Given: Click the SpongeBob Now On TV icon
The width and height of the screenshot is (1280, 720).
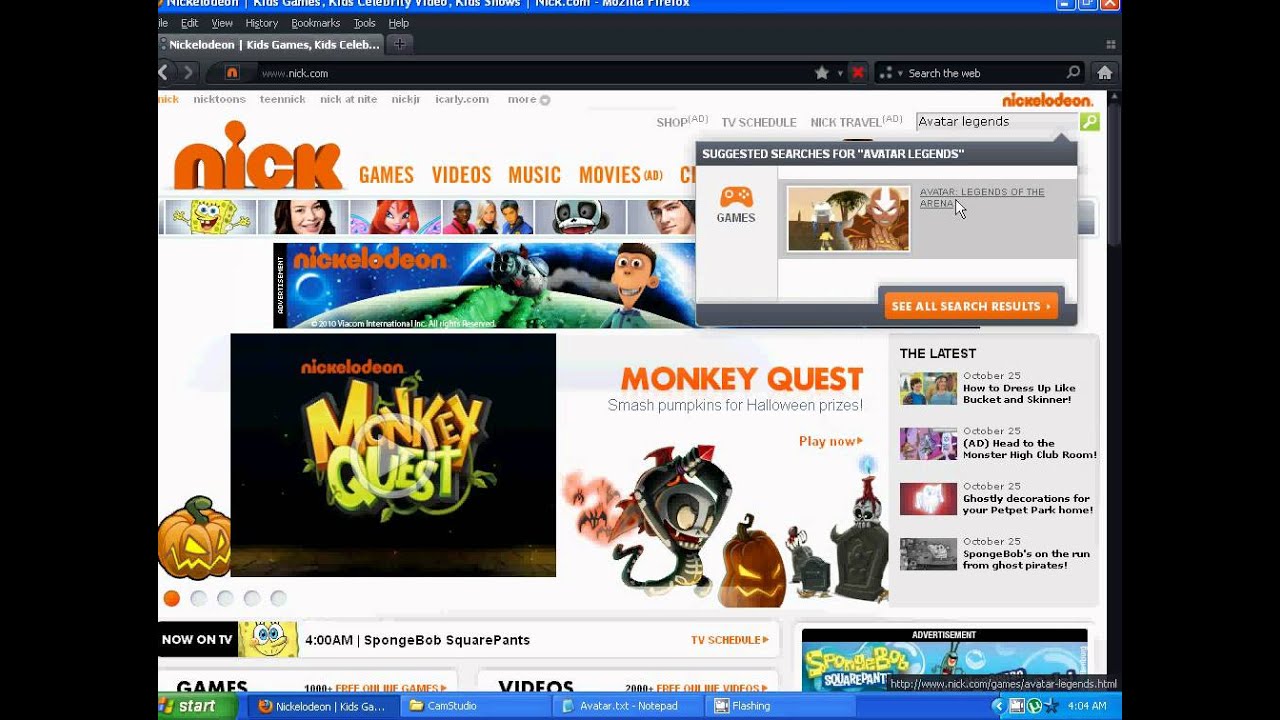Looking at the screenshot, I should point(268,639).
